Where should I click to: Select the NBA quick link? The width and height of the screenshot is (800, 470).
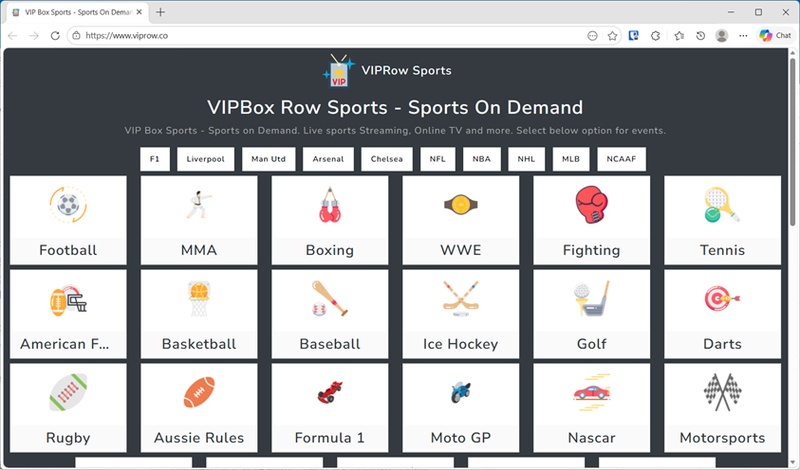click(x=482, y=159)
